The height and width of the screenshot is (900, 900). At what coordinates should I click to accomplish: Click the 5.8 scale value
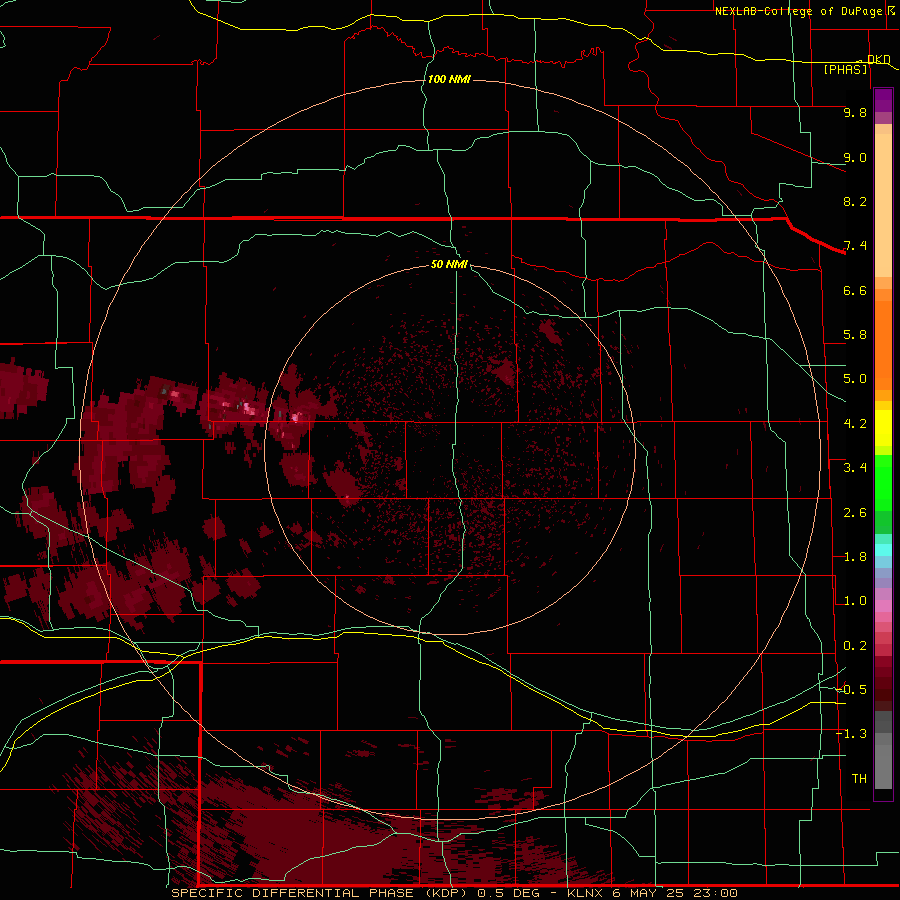855,335
